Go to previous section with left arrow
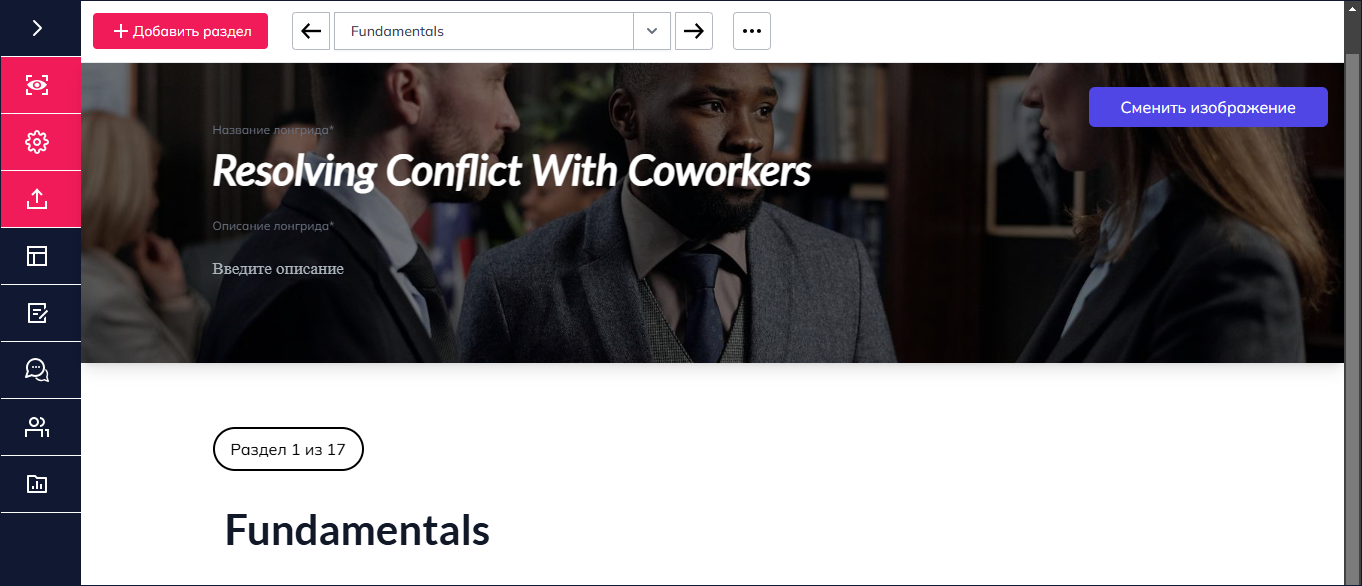This screenshot has width=1362, height=586. [311, 31]
